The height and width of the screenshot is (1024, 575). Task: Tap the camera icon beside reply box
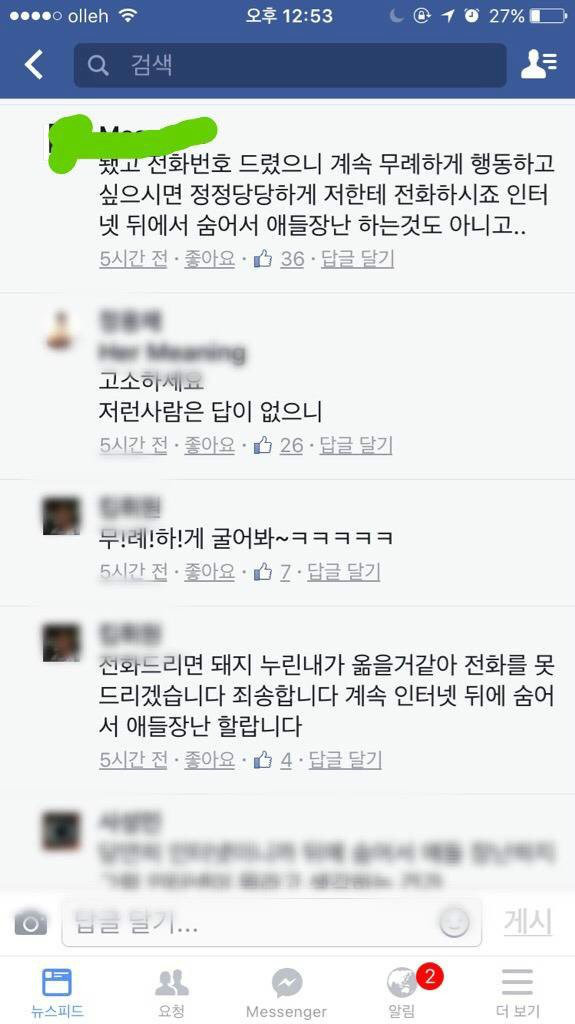31,923
